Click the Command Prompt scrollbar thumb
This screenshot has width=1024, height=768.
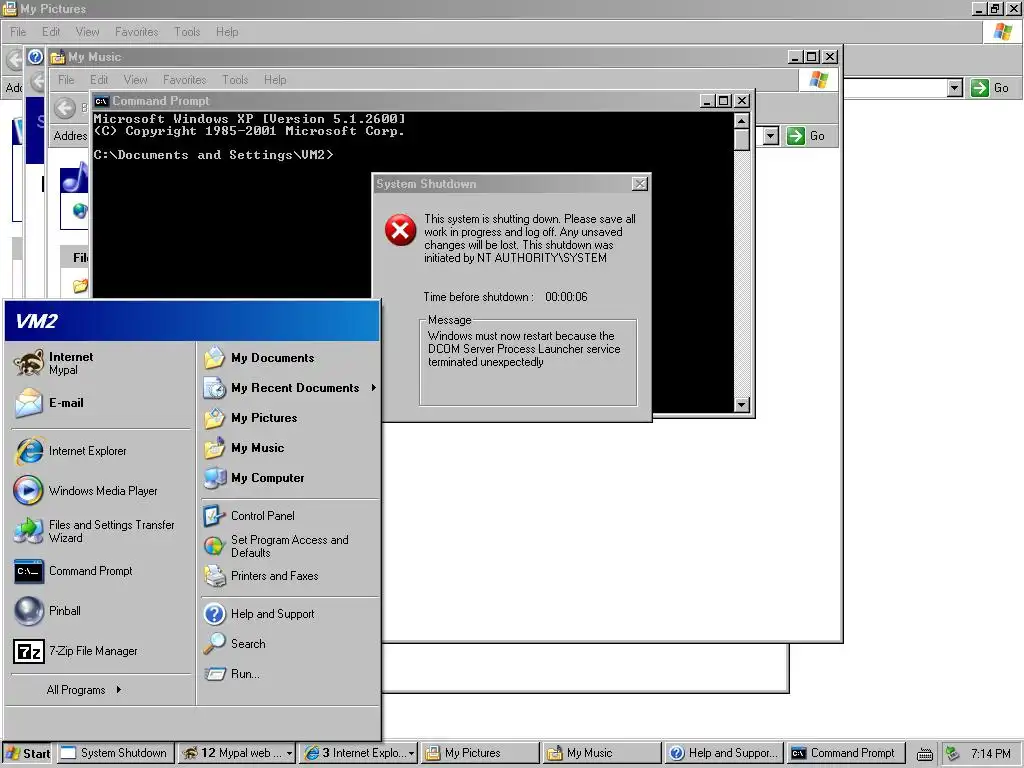[x=741, y=140]
